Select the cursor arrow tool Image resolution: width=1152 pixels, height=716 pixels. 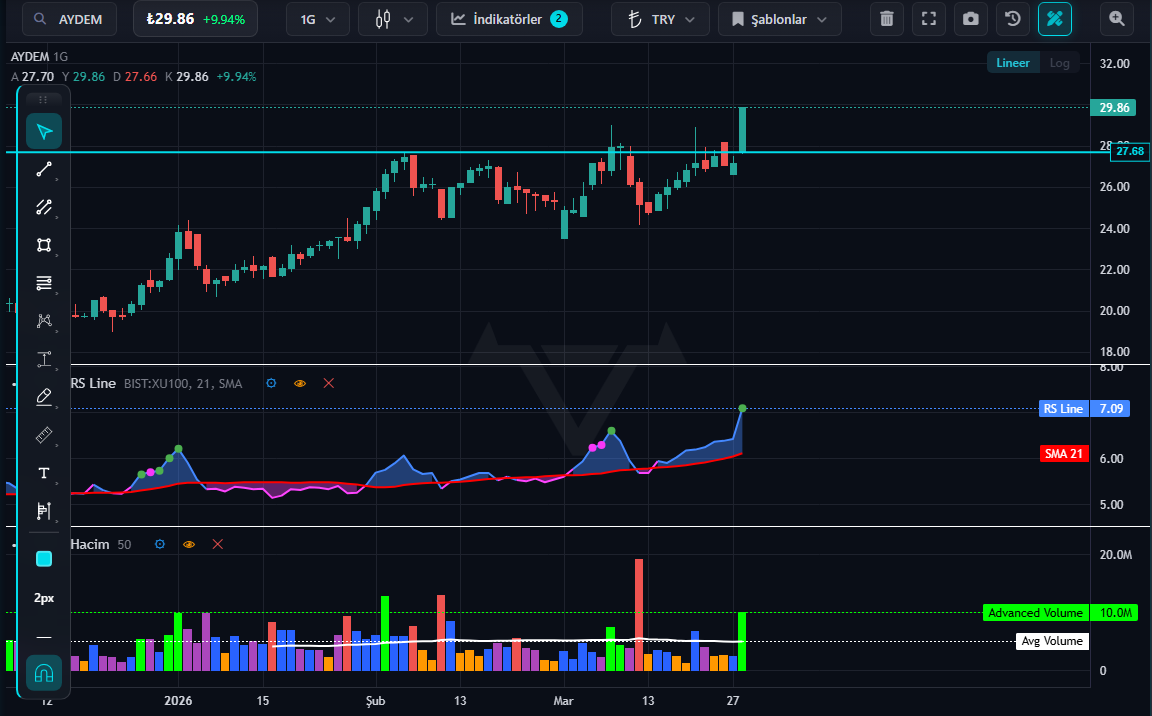click(x=44, y=132)
